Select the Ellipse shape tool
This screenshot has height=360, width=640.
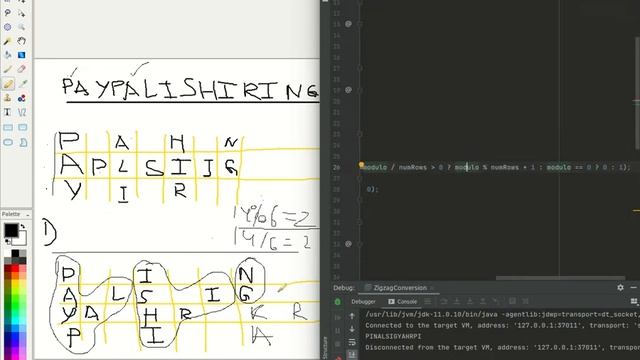[x=8, y=142]
